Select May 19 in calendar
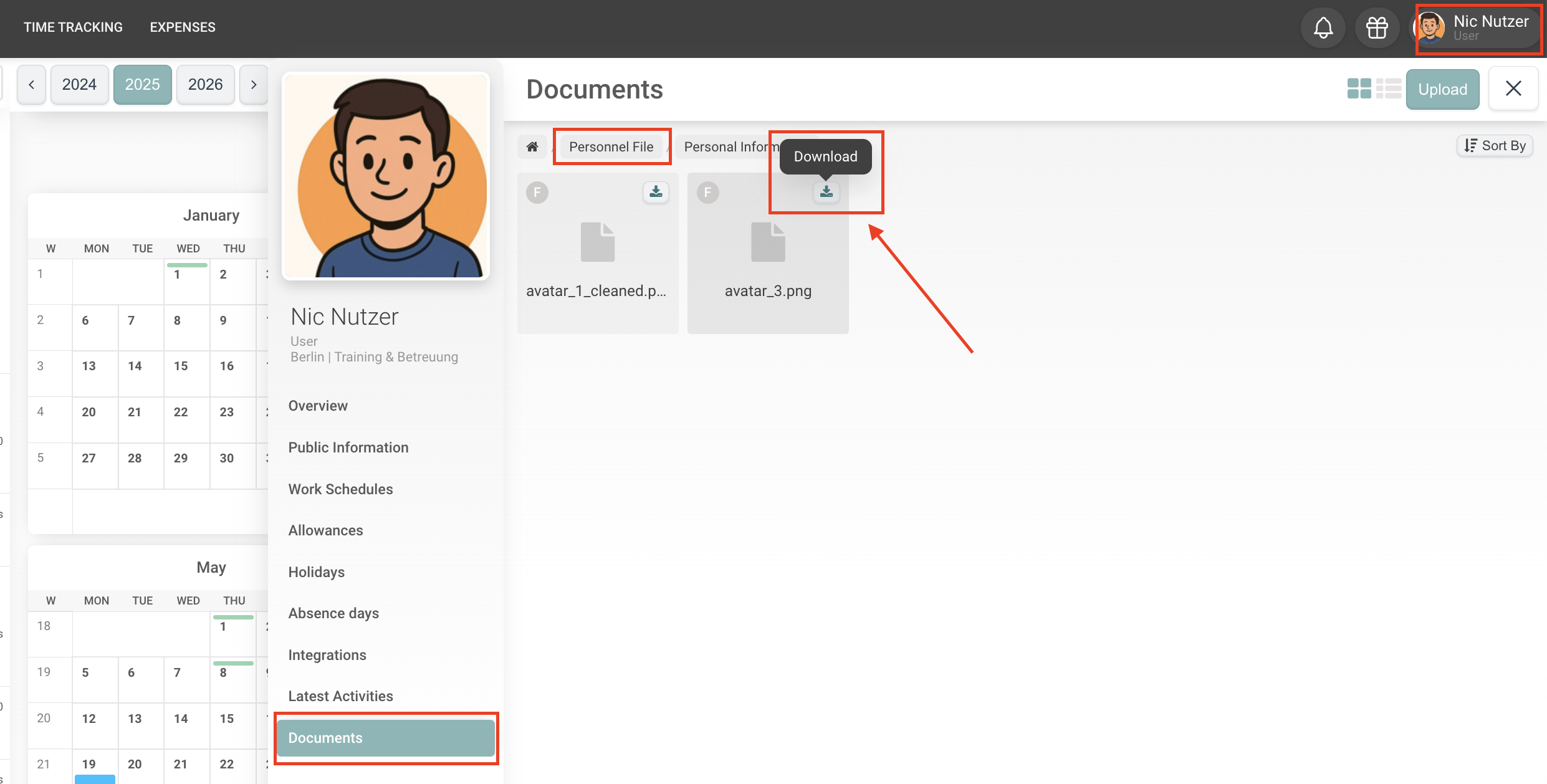 (95, 767)
